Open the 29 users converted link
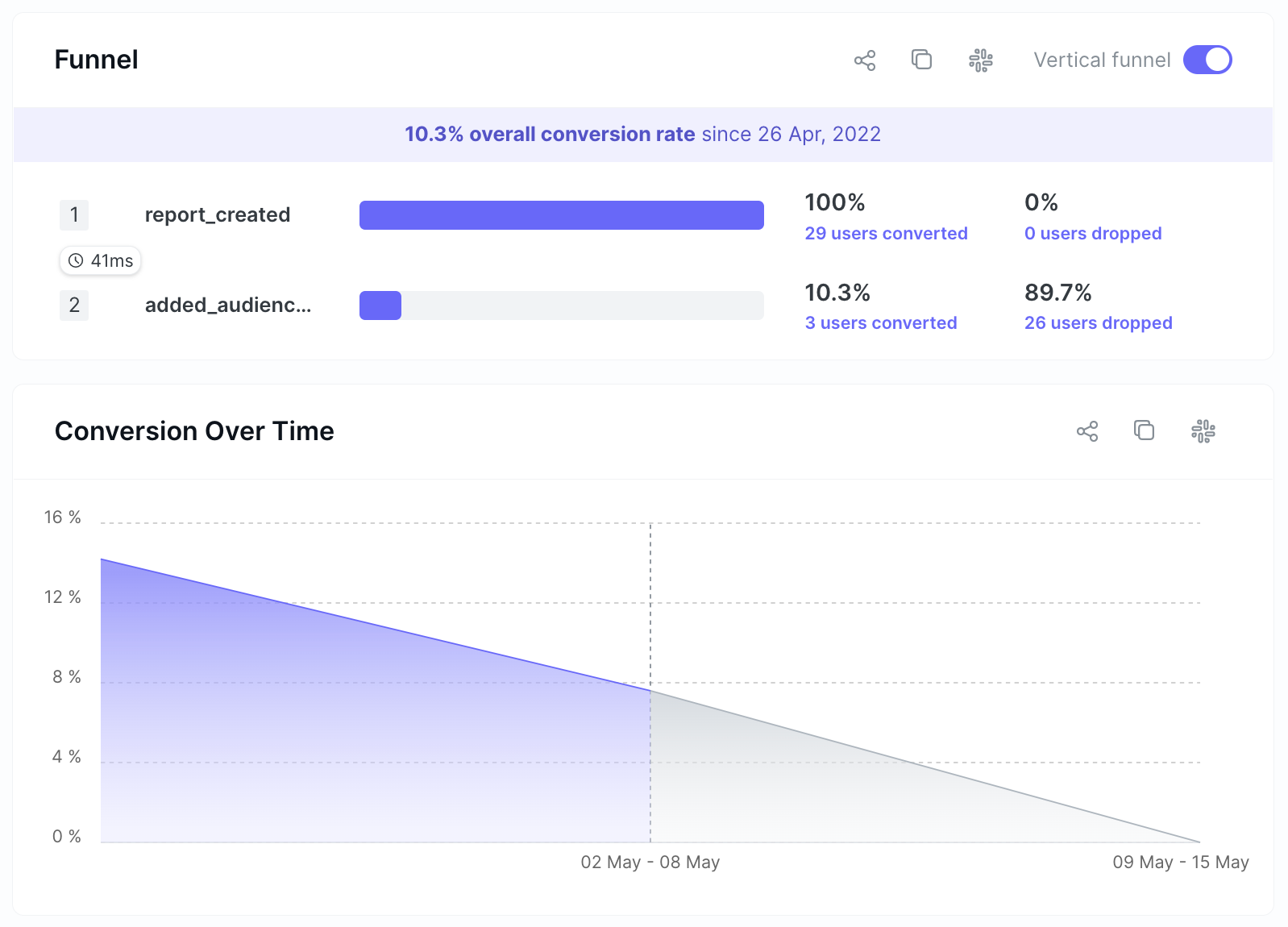This screenshot has height=927, width=1288. click(886, 234)
